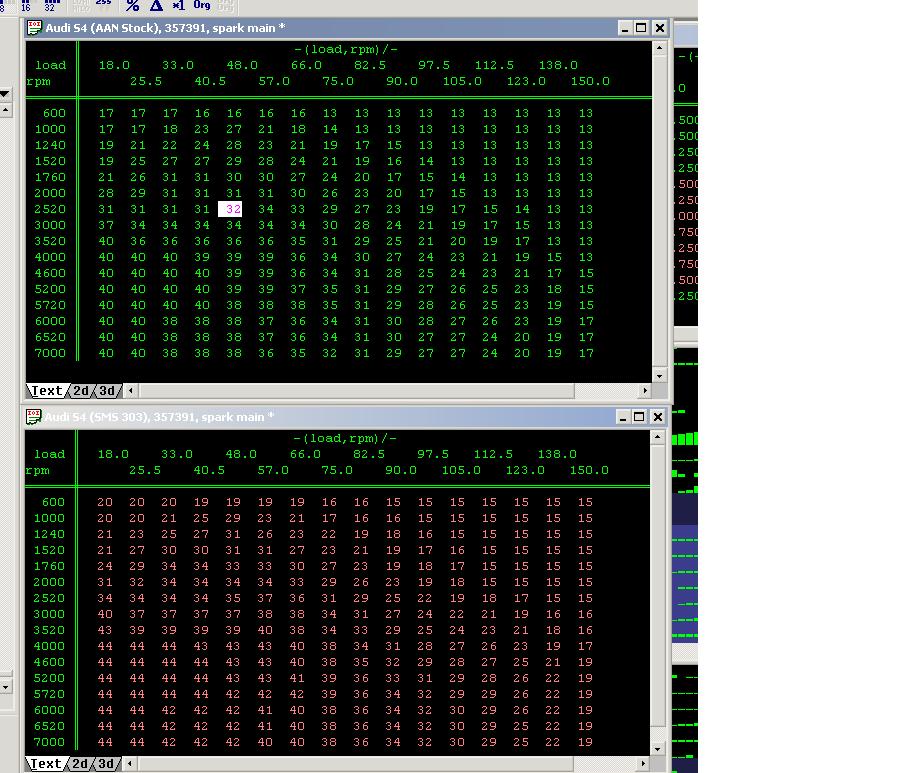Click down arrow of AAN Stock vertical scrollbar
922x773 pixels.
[x=660, y=376]
